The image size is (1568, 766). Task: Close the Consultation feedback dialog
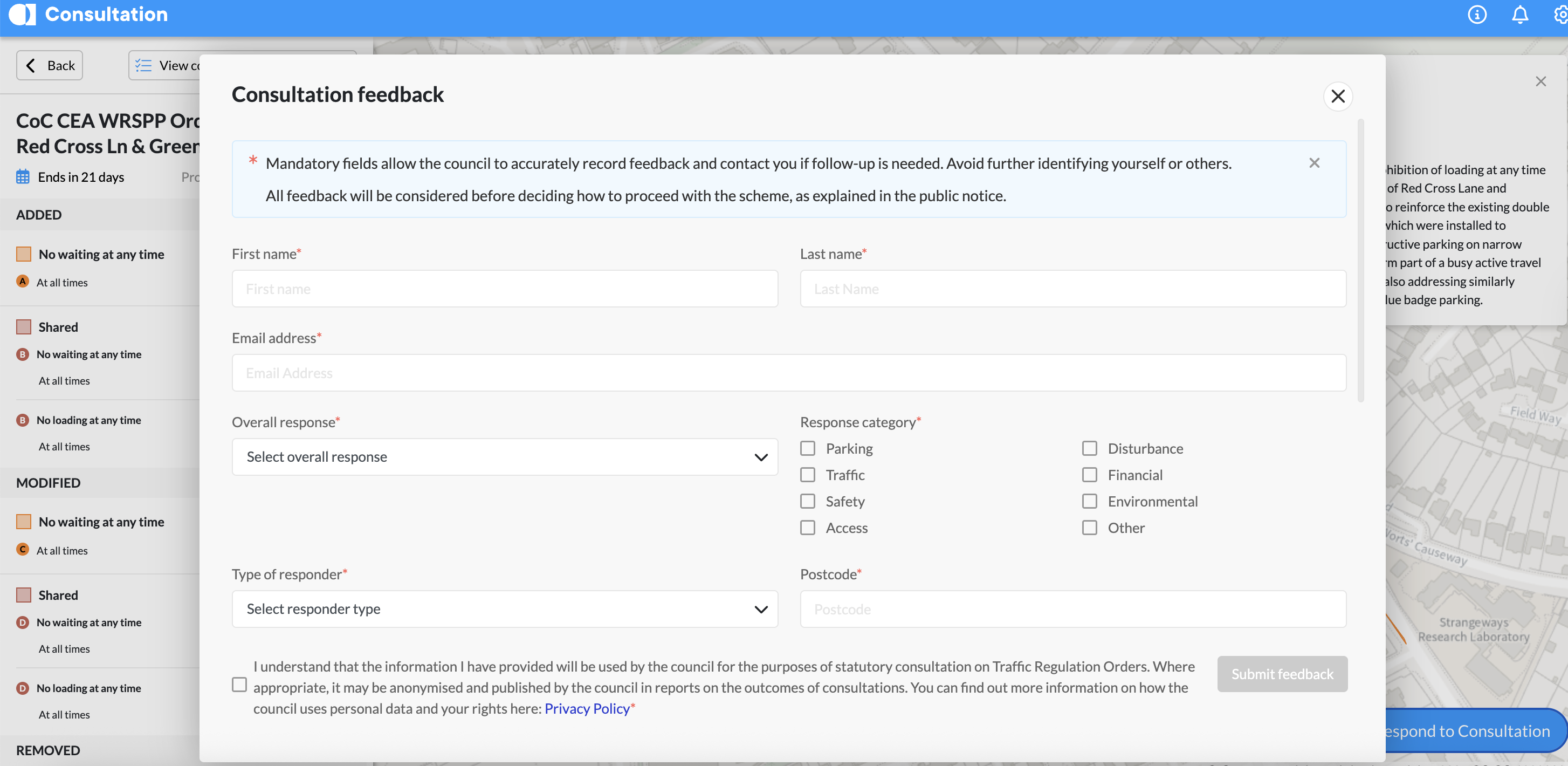pyautogui.click(x=1338, y=95)
